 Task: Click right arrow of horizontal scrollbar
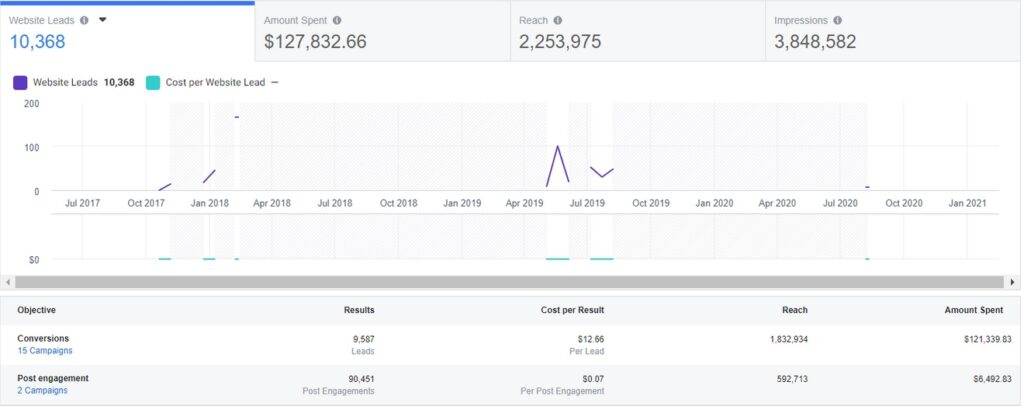tap(1013, 282)
